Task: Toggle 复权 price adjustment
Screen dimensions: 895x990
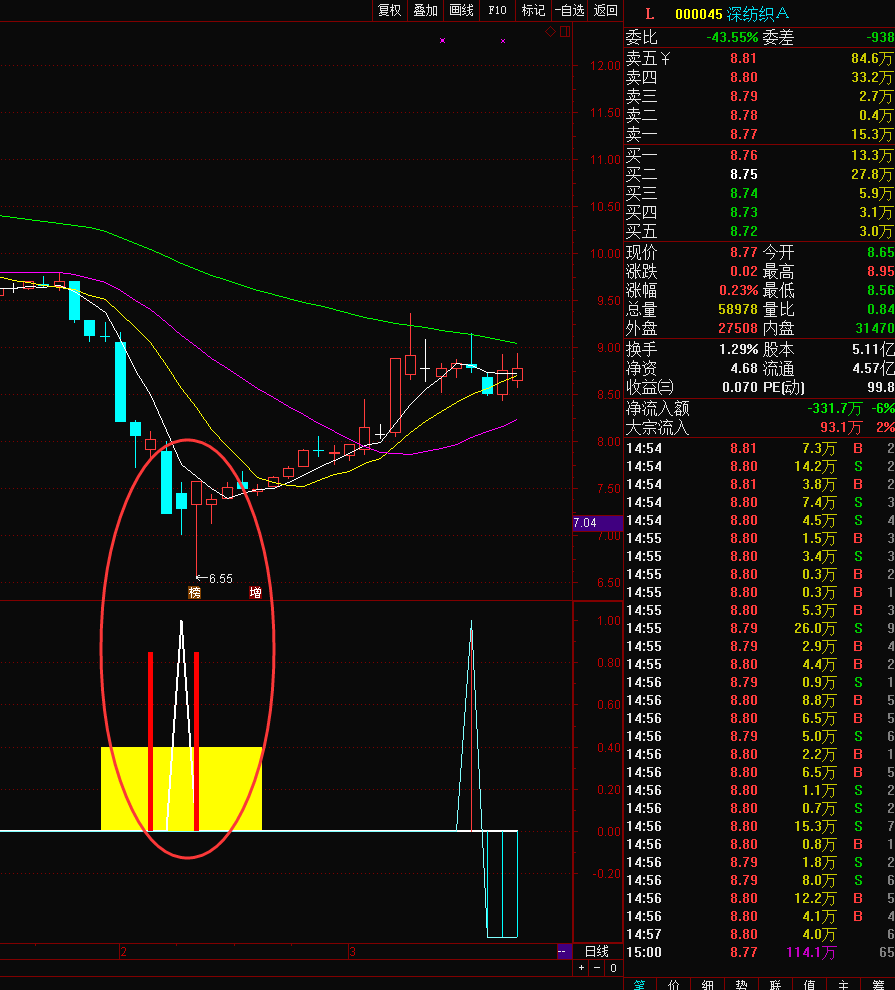Action: [389, 10]
